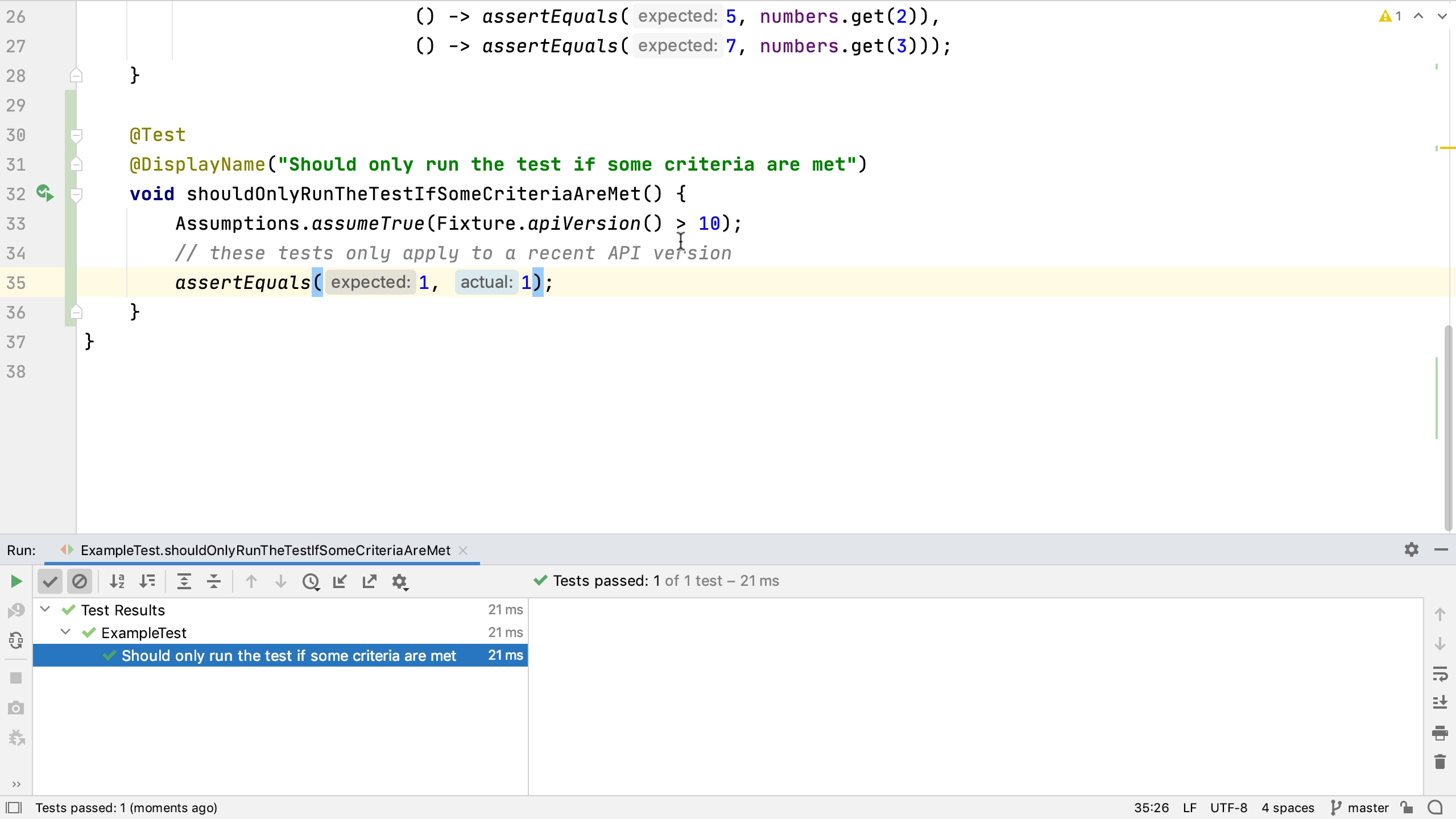Dump threads camera icon
The height and width of the screenshot is (819, 1456).
coord(16,708)
